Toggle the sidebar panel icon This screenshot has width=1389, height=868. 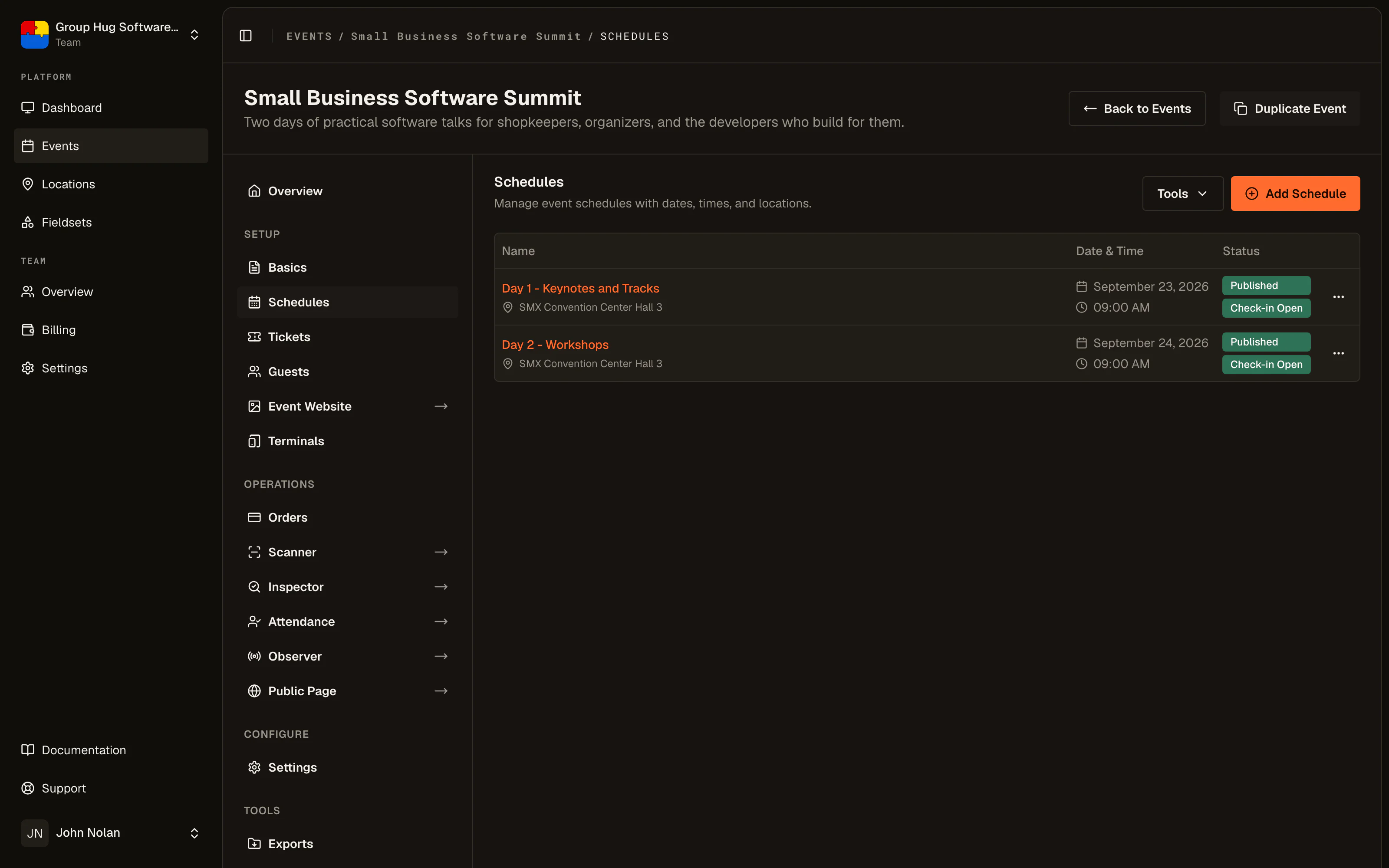[246, 36]
